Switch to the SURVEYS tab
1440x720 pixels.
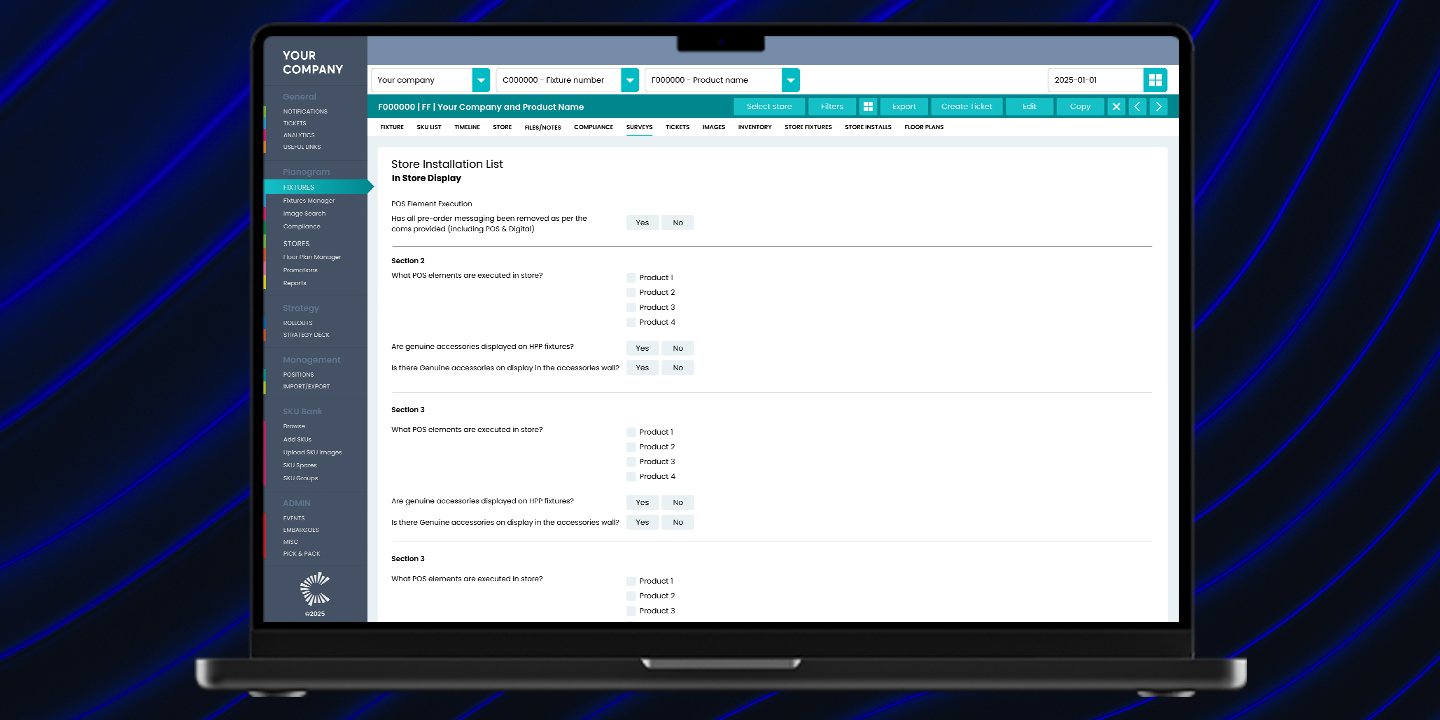click(639, 127)
